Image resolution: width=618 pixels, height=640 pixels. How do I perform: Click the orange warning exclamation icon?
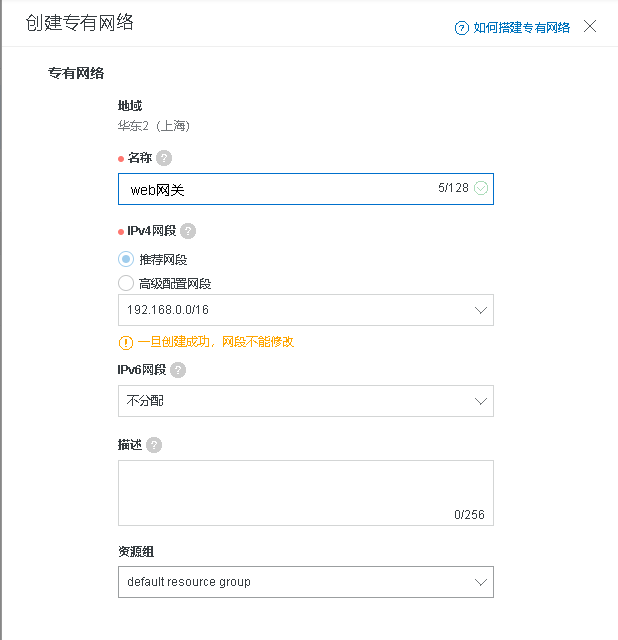pyautogui.click(x=126, y=342)
